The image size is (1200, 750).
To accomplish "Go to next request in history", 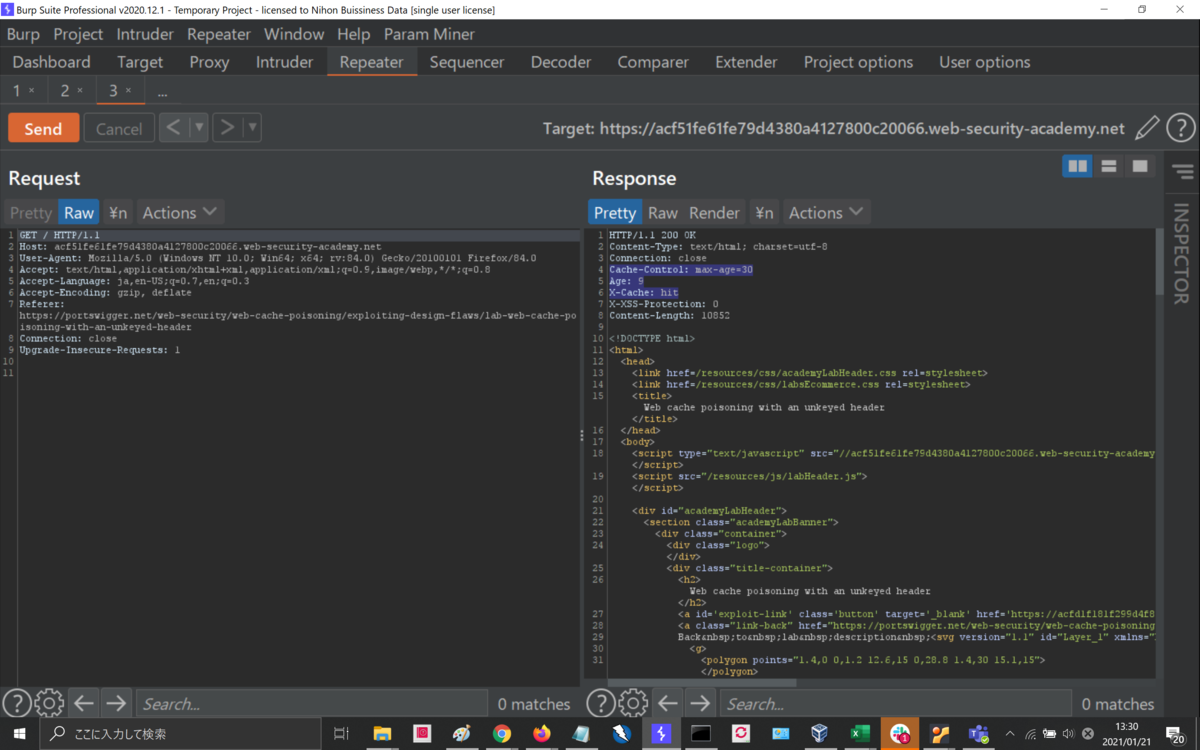I will (x=227, y=127).
